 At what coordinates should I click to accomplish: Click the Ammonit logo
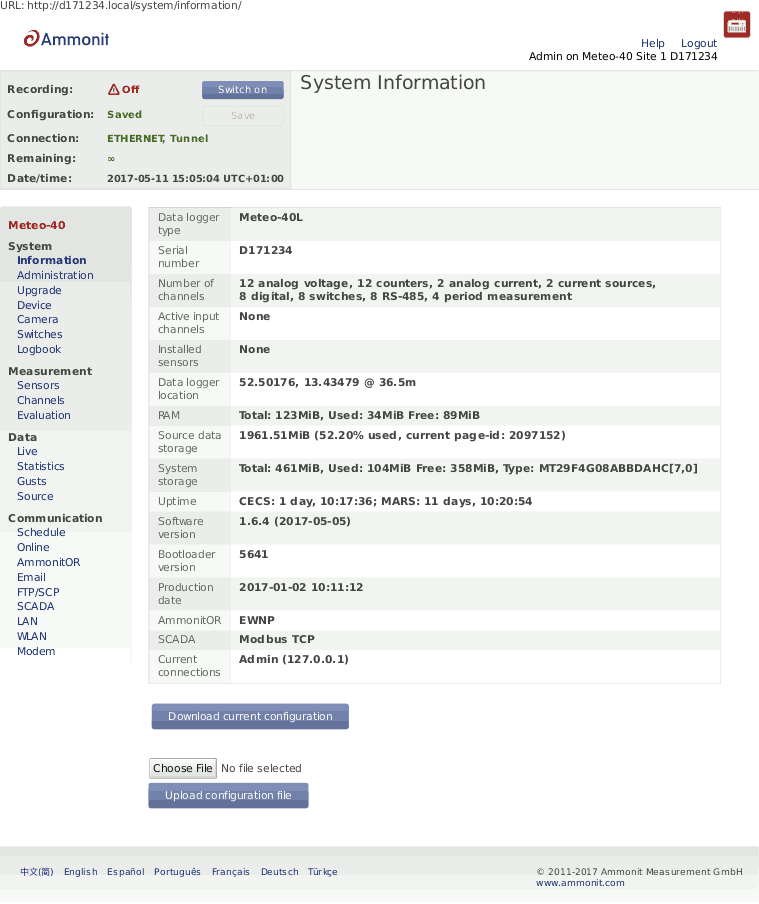pyautogui.click(x=66, y=39)
